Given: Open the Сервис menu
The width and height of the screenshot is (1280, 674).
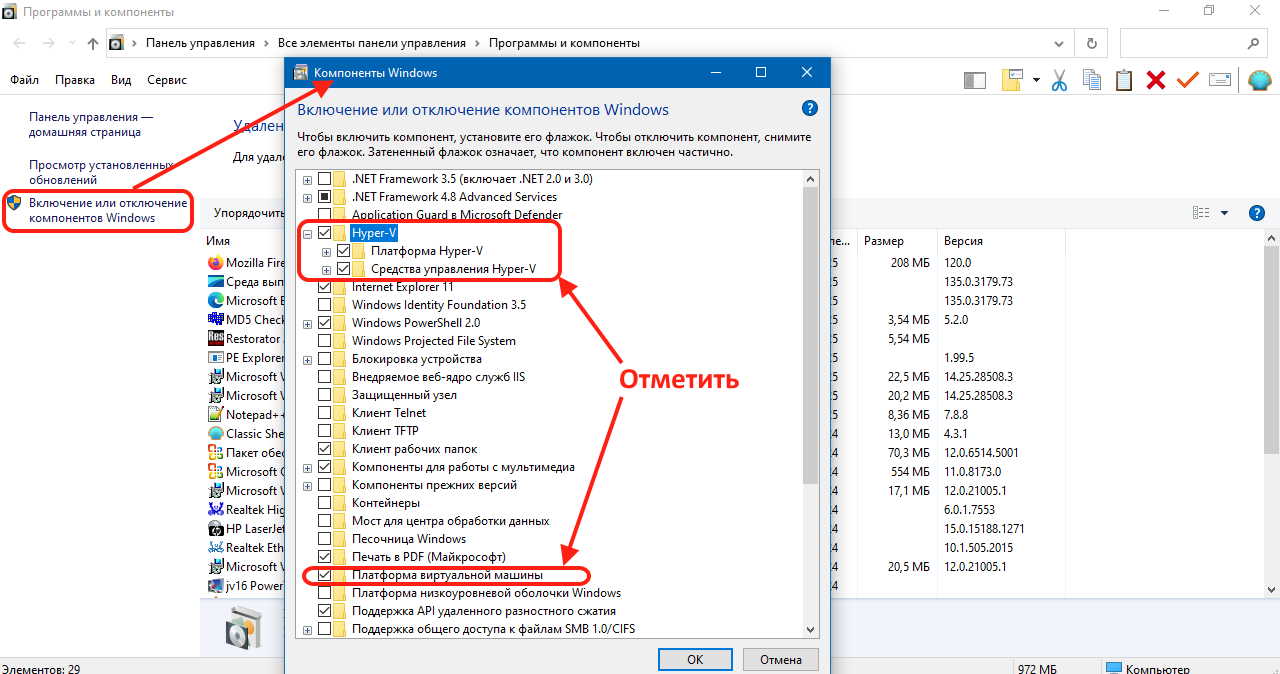Looking at the screenshot, I should click(x=166, y=80).
